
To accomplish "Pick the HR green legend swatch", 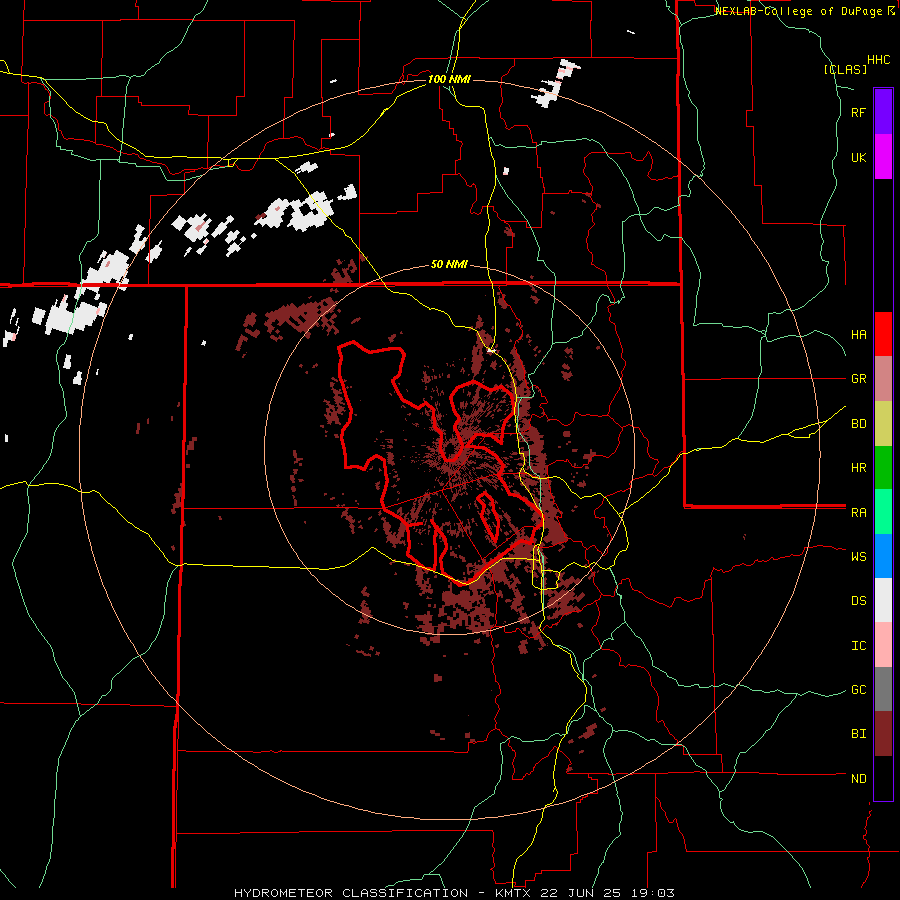I will pos(883,468).
